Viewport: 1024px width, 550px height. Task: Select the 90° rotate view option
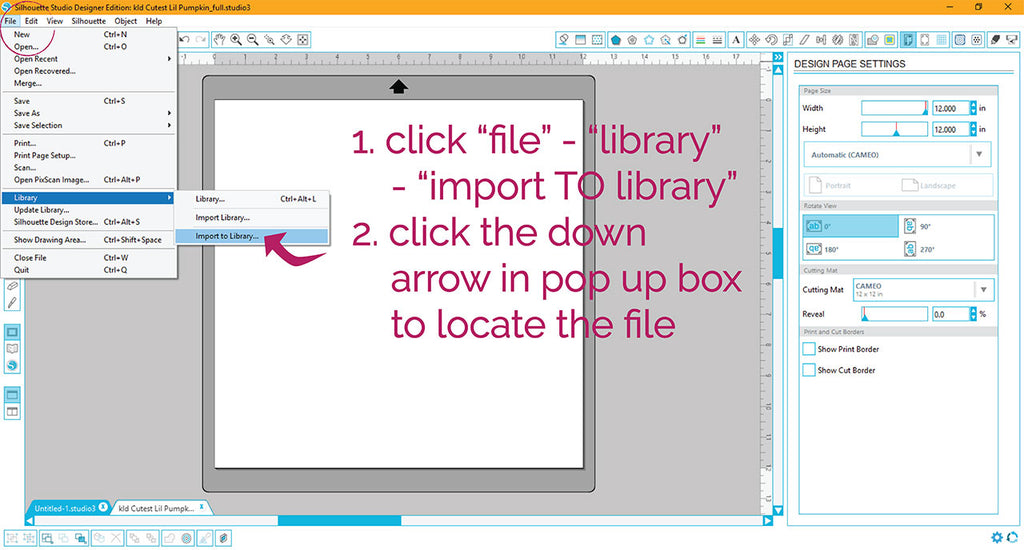click(x=946, y=226)
